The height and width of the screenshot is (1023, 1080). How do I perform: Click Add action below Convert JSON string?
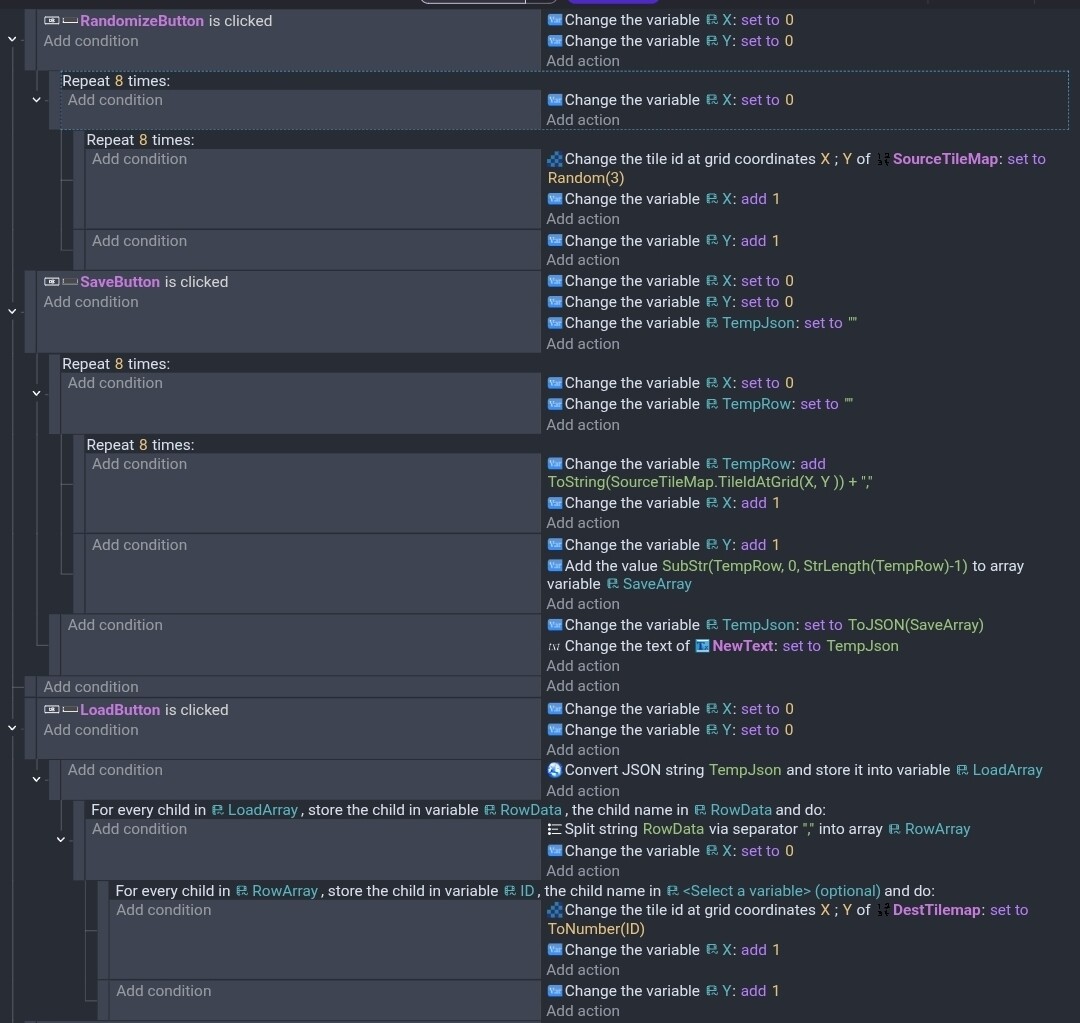[583, 791]
